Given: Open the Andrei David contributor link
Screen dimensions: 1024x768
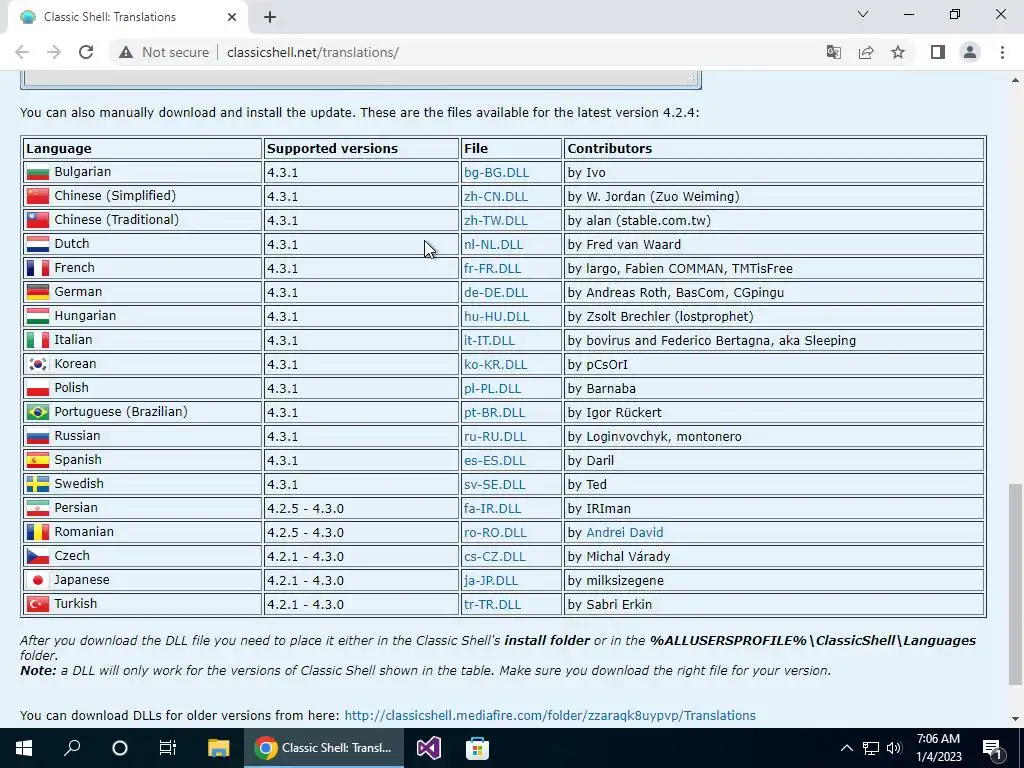Looking at the screenshot, I should point(624,533).
